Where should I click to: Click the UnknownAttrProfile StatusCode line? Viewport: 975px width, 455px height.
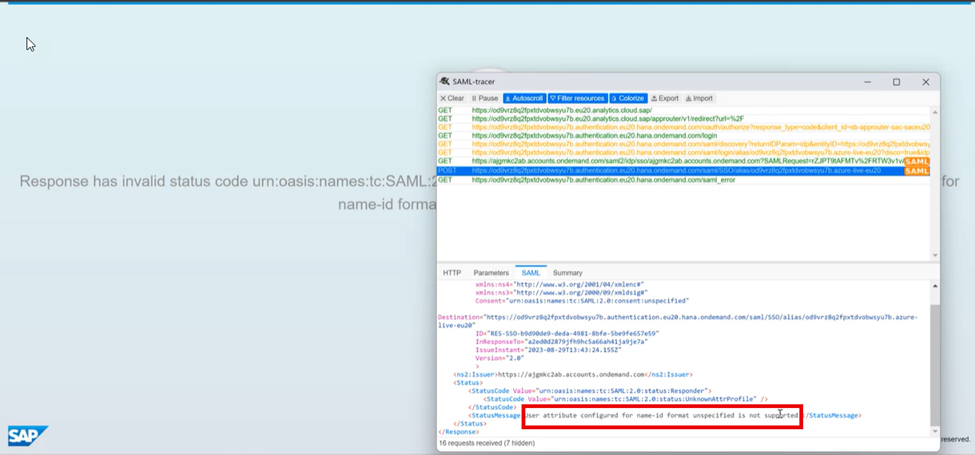coord(626,399)
